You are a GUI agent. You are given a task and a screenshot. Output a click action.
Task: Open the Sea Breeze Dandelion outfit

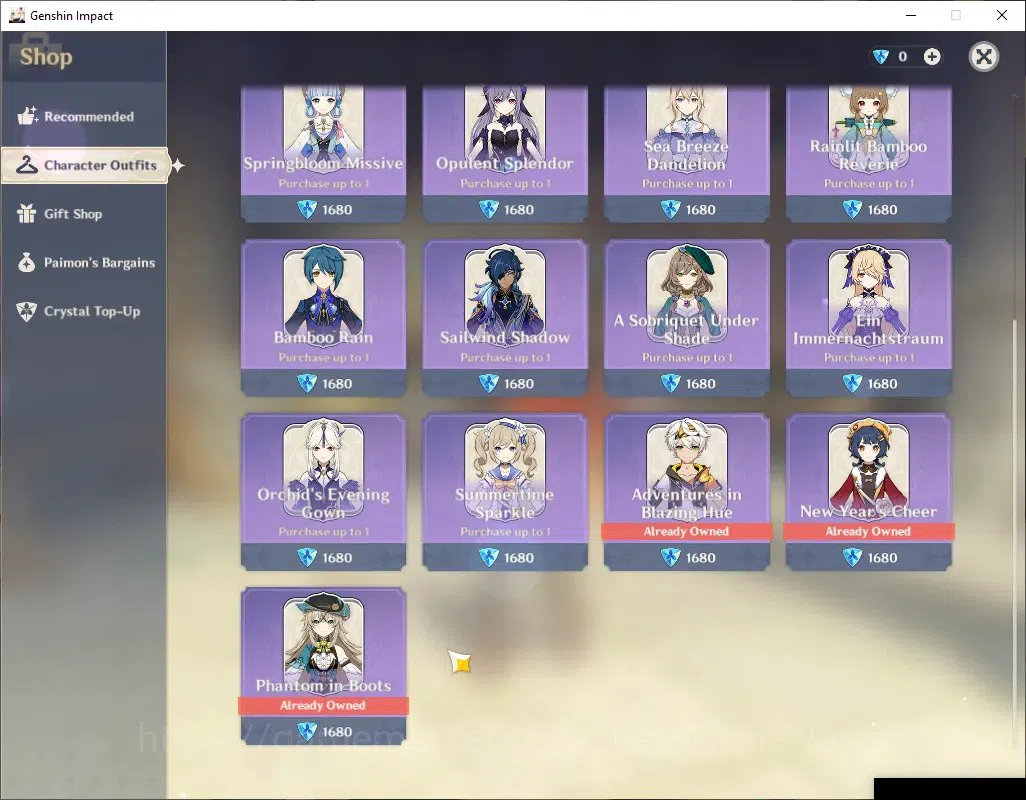pyautogui.click(x=686, y=153)
